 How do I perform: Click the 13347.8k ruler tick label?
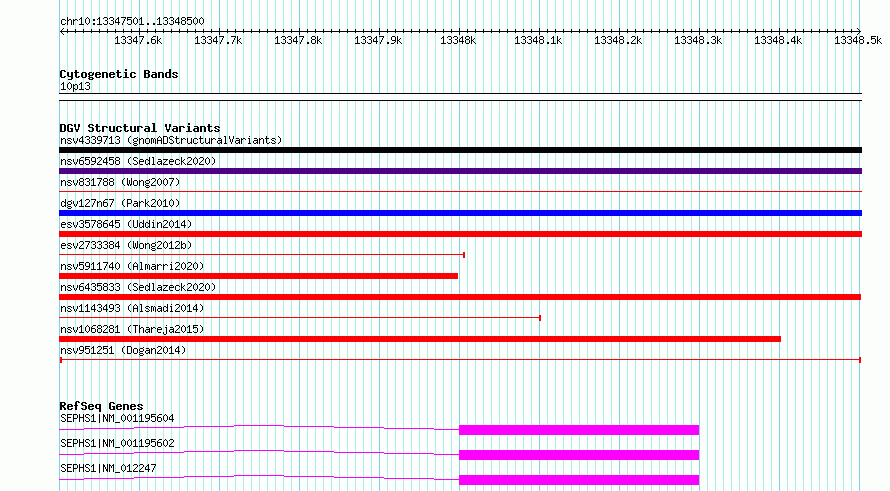(298, 41)
